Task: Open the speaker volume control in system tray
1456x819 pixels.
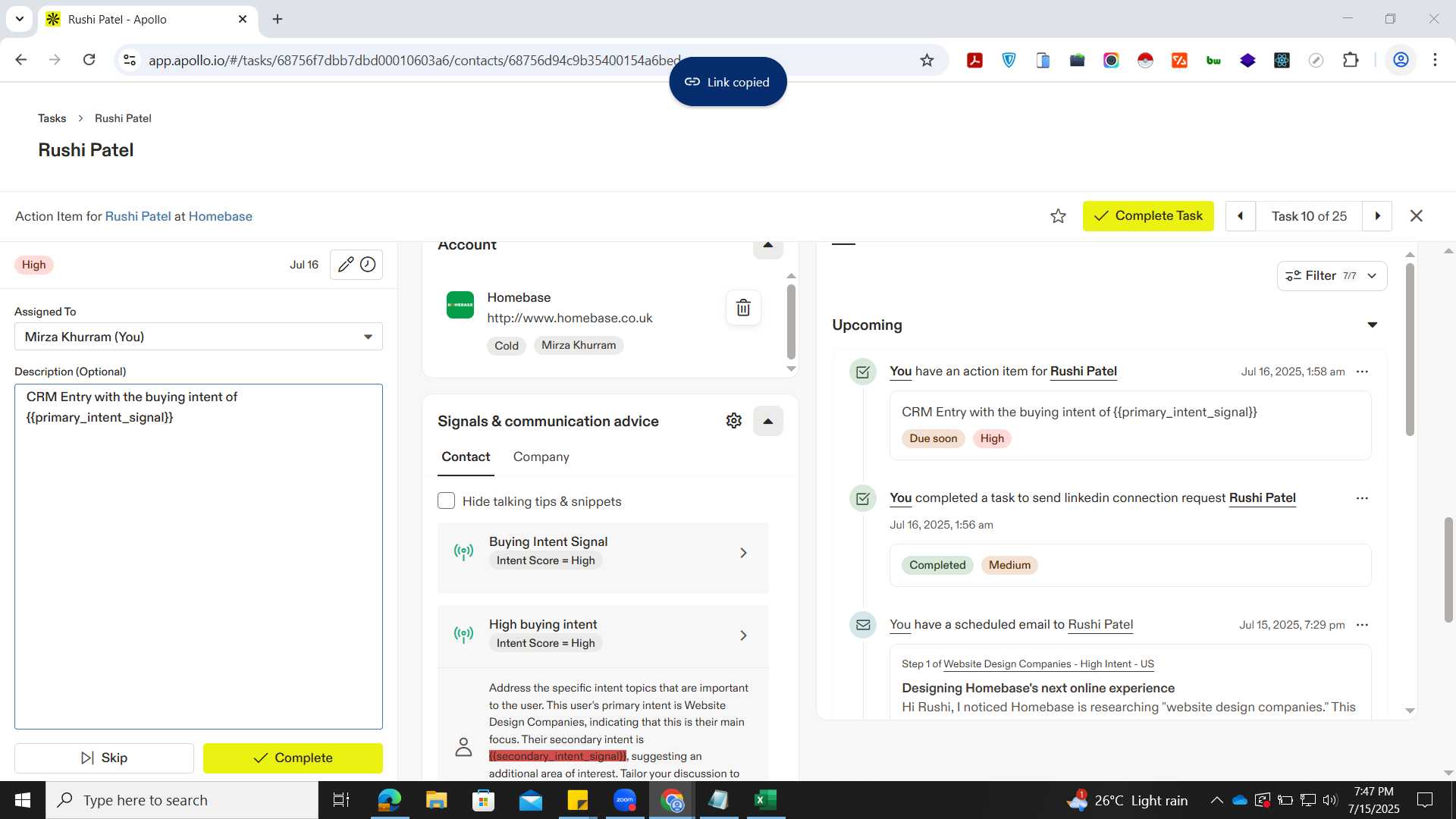Action: tap(1330, 800)
